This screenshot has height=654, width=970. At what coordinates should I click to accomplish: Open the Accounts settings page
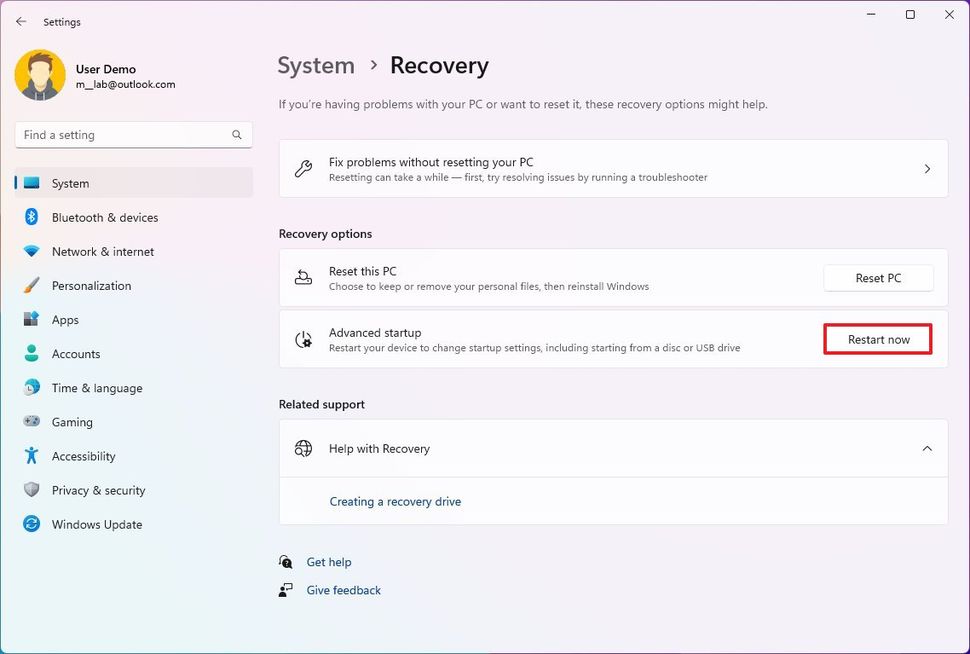[x=76, y=354]
